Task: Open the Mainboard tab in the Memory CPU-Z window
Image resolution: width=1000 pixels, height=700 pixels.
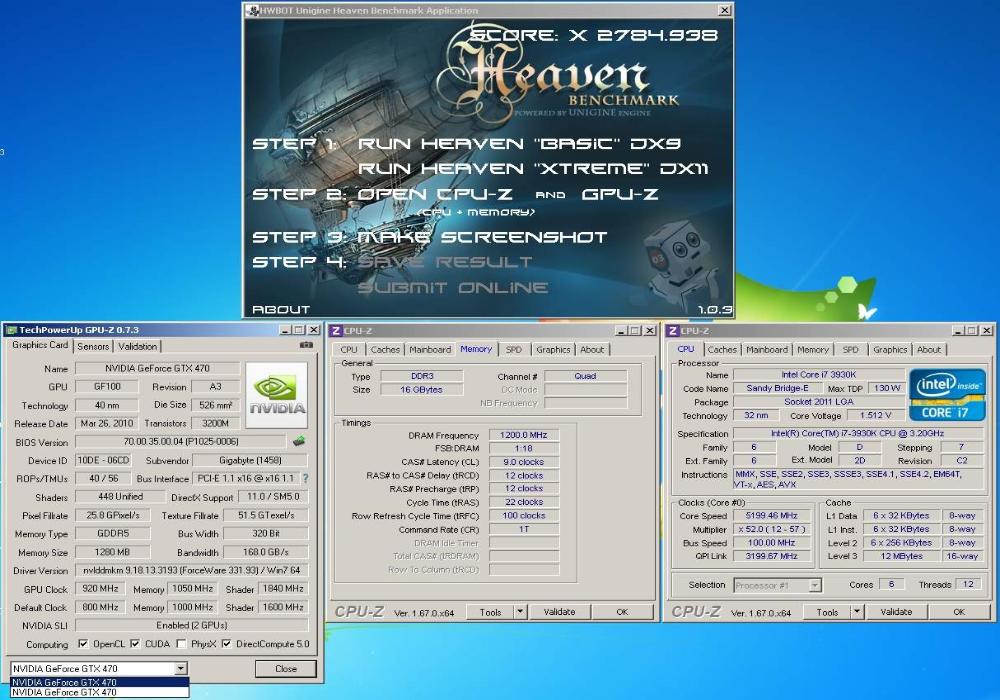Action: pyautogui.click(x=430, y=349)
